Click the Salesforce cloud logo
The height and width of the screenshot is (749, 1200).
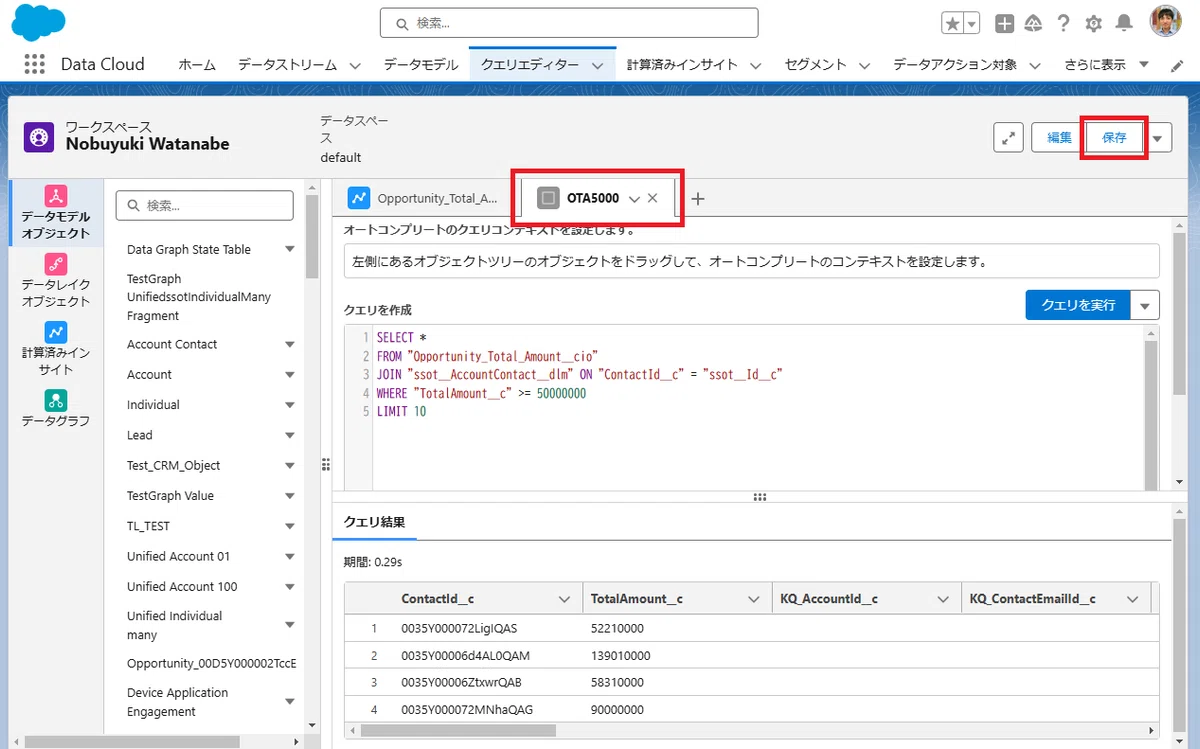[38, 22]
